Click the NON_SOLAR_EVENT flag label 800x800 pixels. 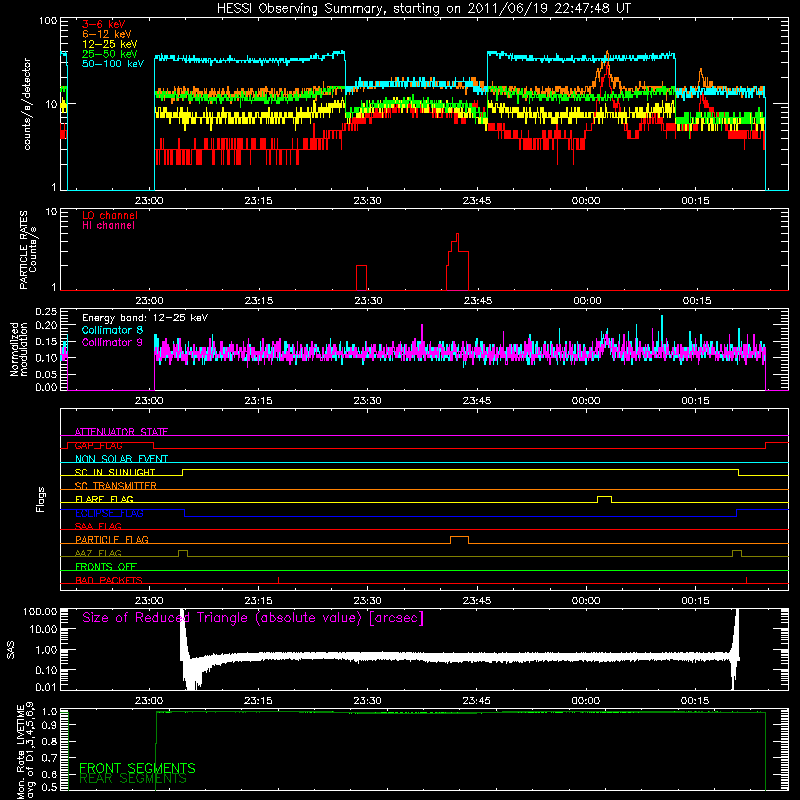coord(121,459)
